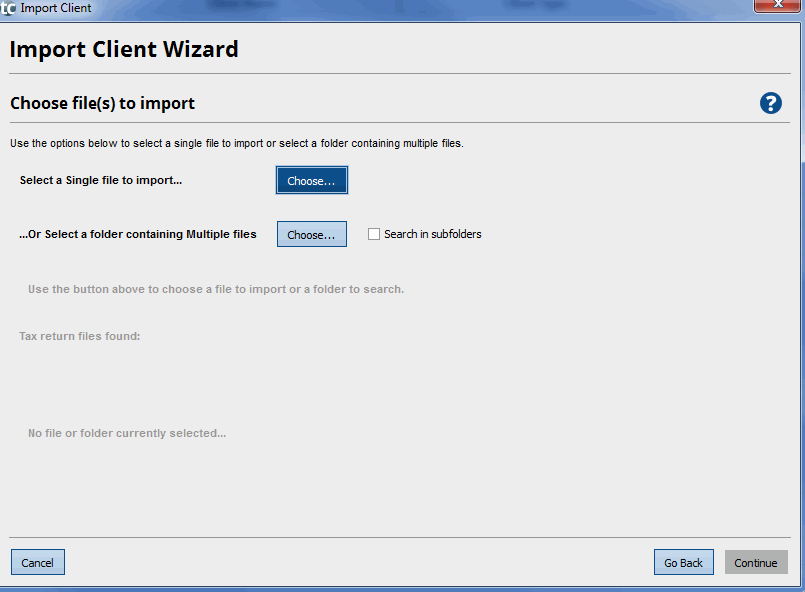Viewport: 805px width, 592px height.
Task: Click the 'No file or folder currently selected' message
Action: click(x=127, y=434)
